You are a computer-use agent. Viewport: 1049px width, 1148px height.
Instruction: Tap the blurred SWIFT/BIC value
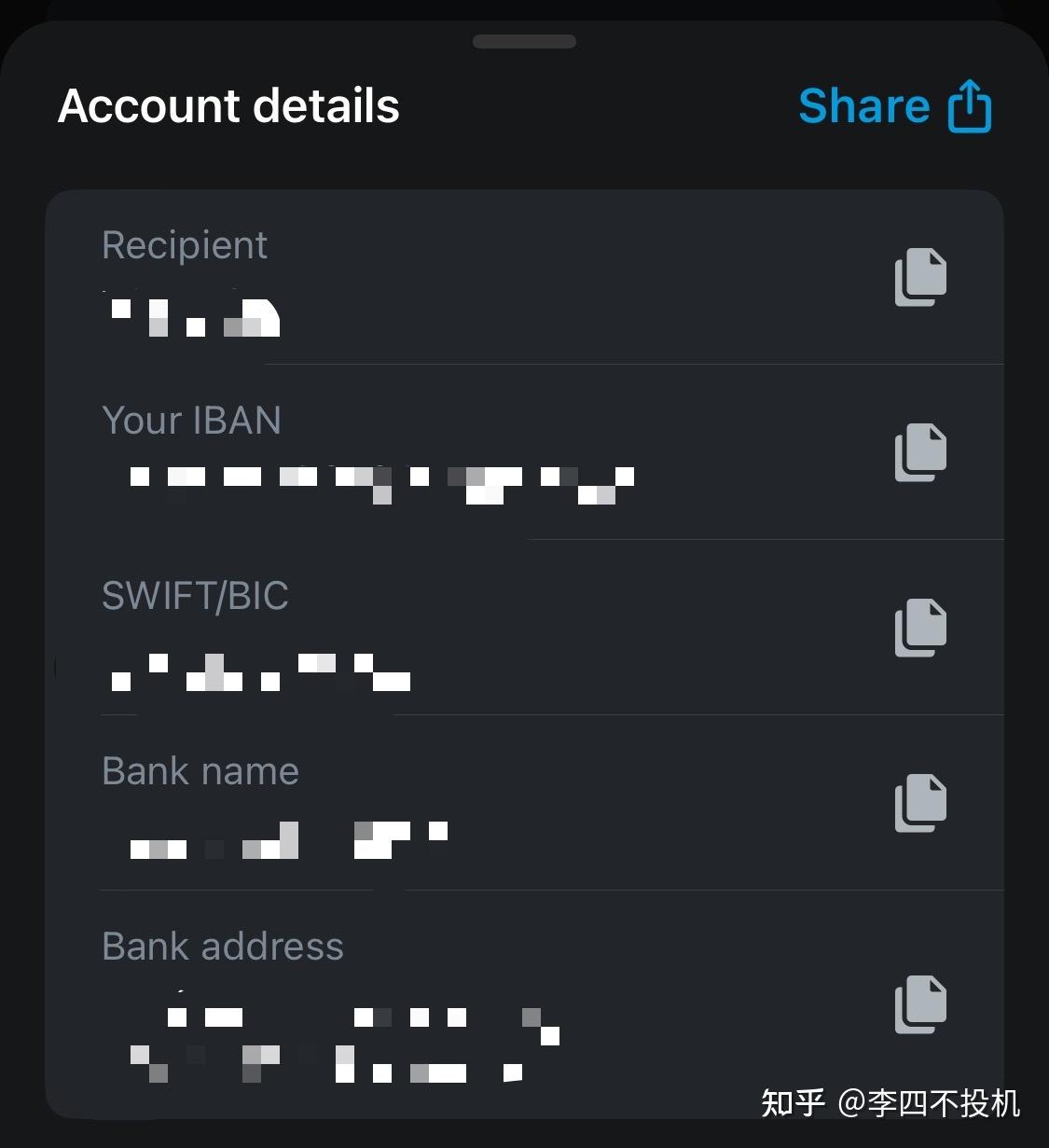point(261,671)
